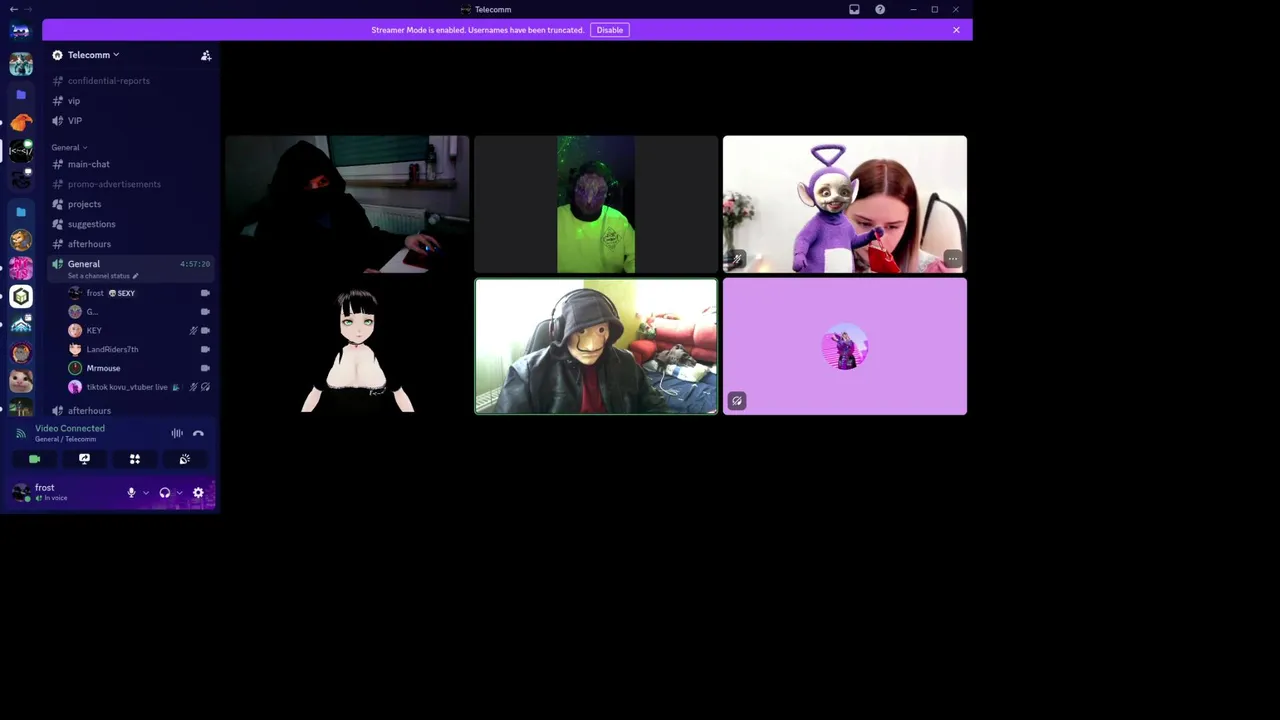Open microphone input options arrow
The image size is (1280, 720).
click(x=146, y=493)
